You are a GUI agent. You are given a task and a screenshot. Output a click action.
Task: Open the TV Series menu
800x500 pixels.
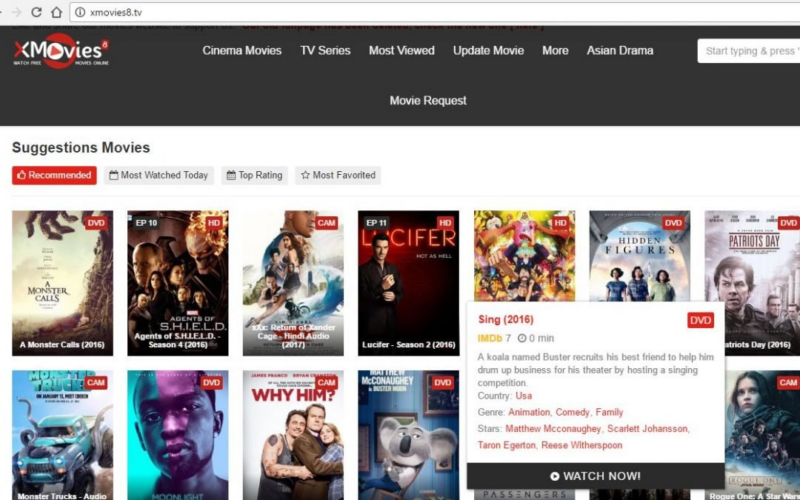[x=325, y=51]
